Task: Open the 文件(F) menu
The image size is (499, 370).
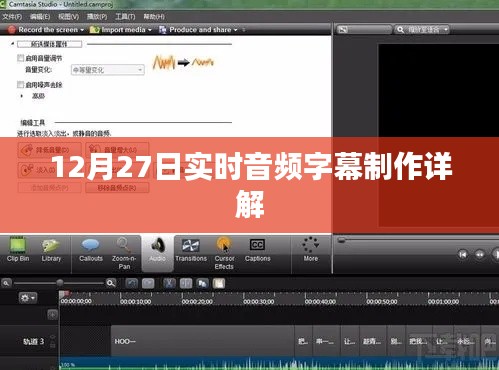Action: [x=12, y=16]
